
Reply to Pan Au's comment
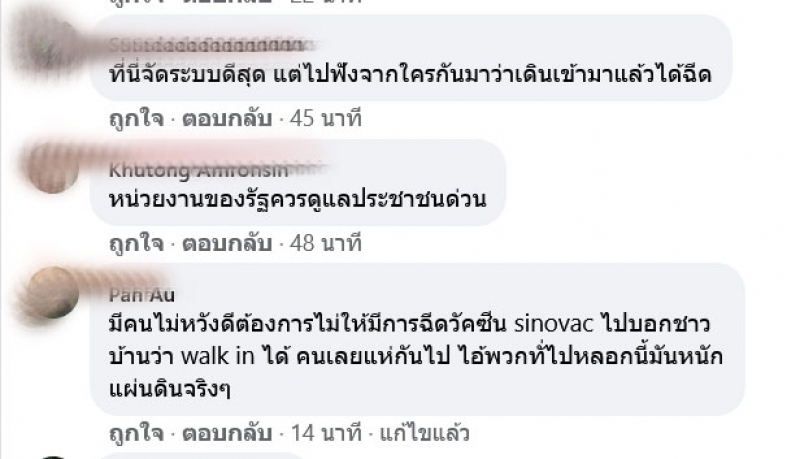tap(227, 434)
